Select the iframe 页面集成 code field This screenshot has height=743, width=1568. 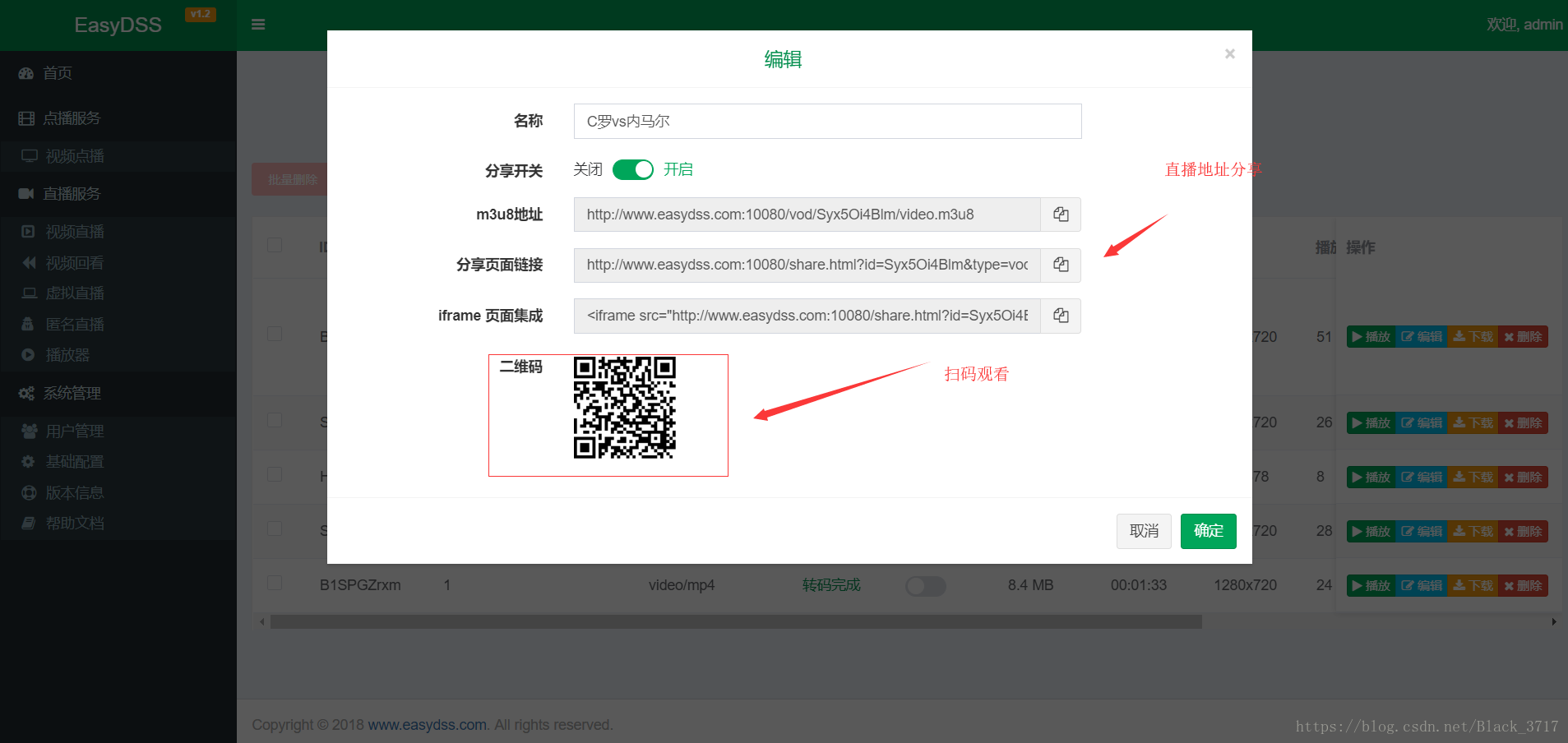(807, 316)
